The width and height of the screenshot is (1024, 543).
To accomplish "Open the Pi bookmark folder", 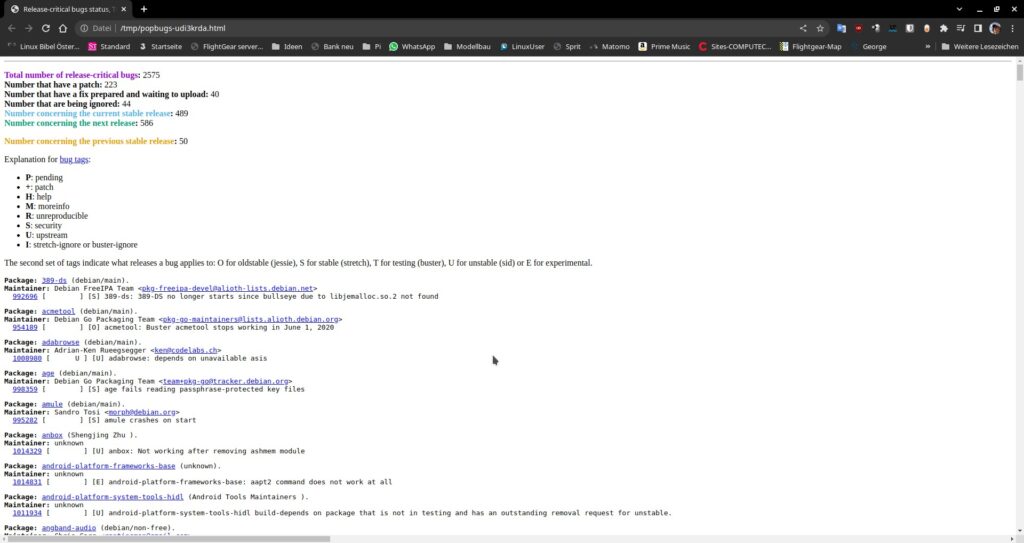I will [x=372, y=46].
